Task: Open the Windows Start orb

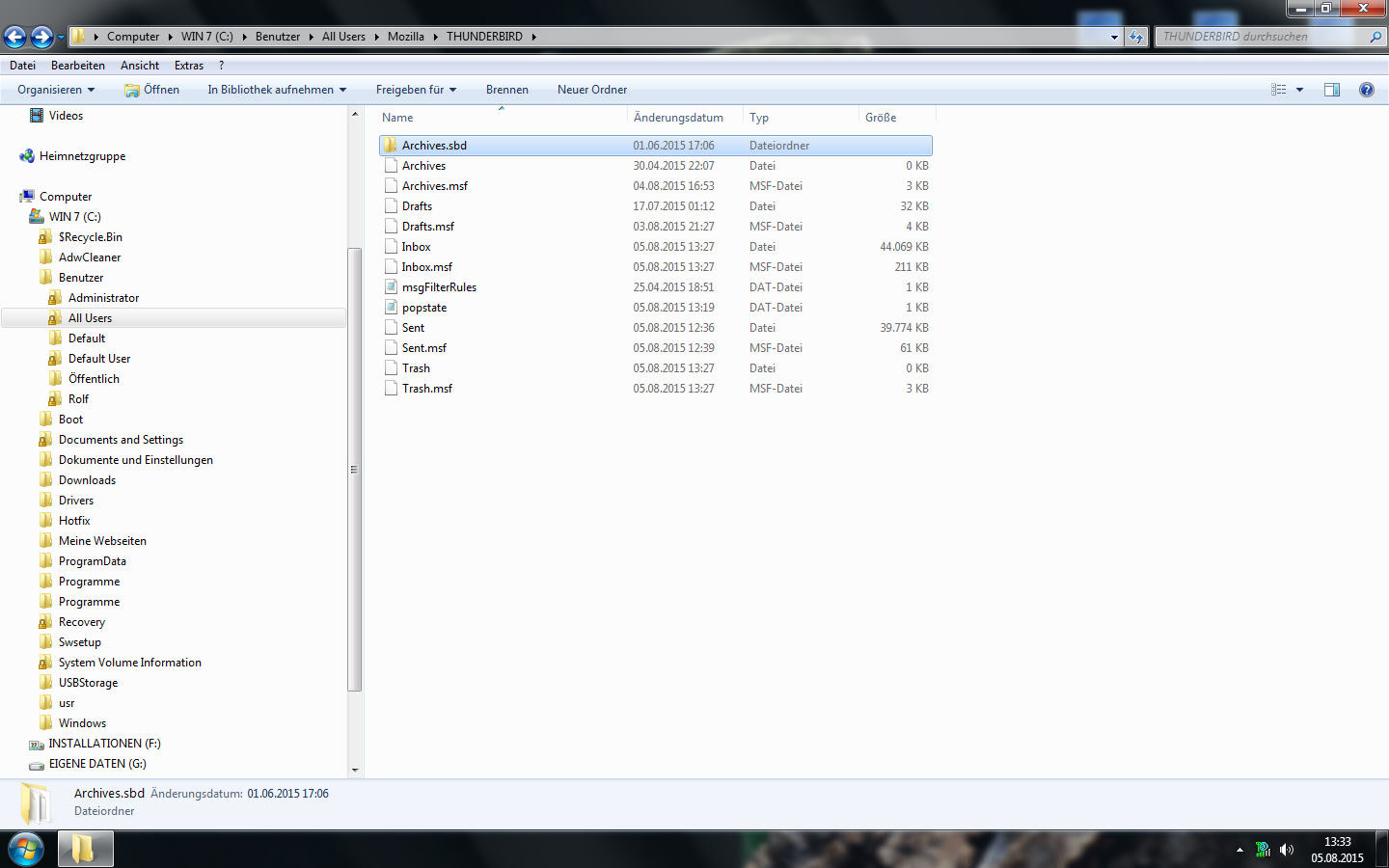Action: click(x=26, y=850)
